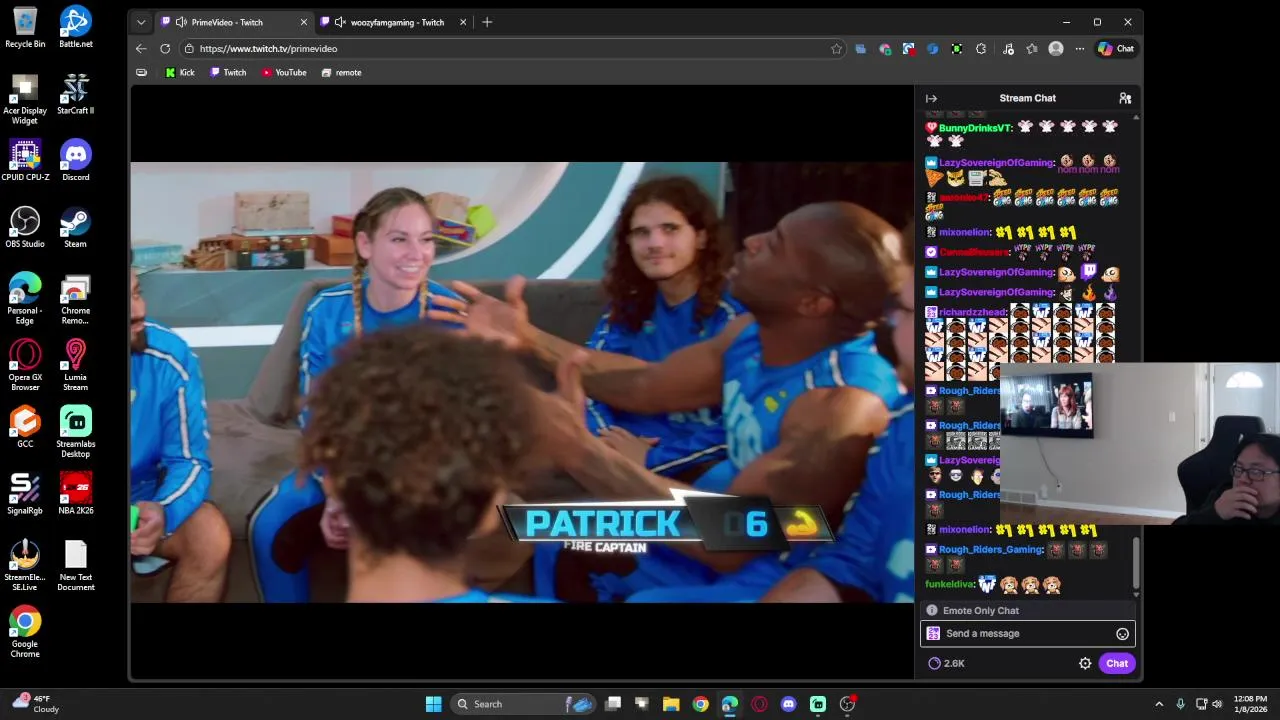Open the Twitch bookmark
This screenshot has height=720, width=1280.
click(x=228, y=72)
